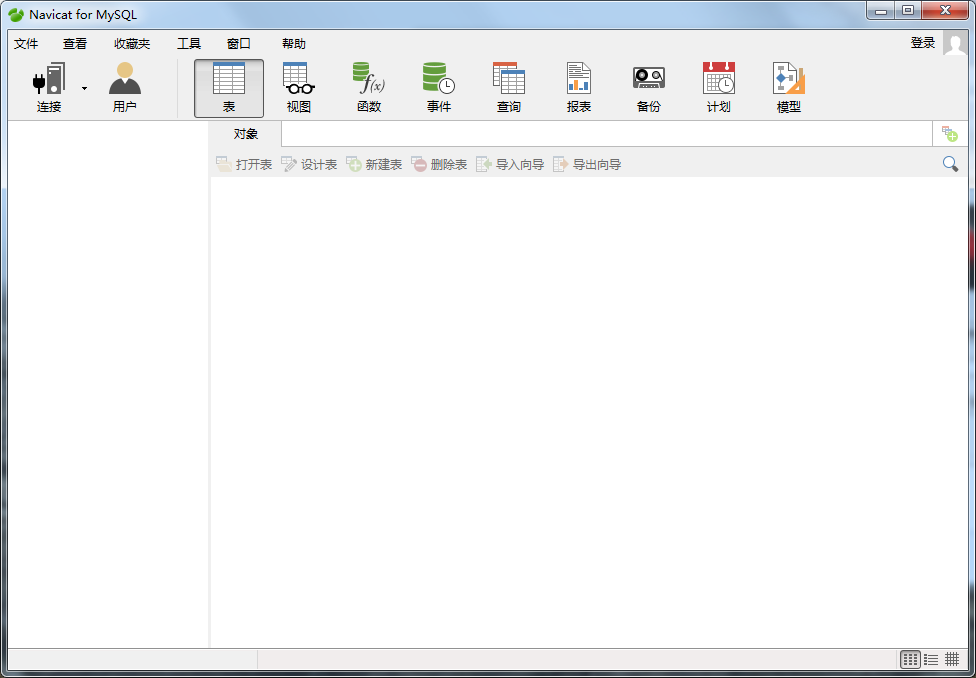The width and height of the screenshot is (976, 678).
Task: Maximize the Navicat window
Action: click(x=908, y=10)
